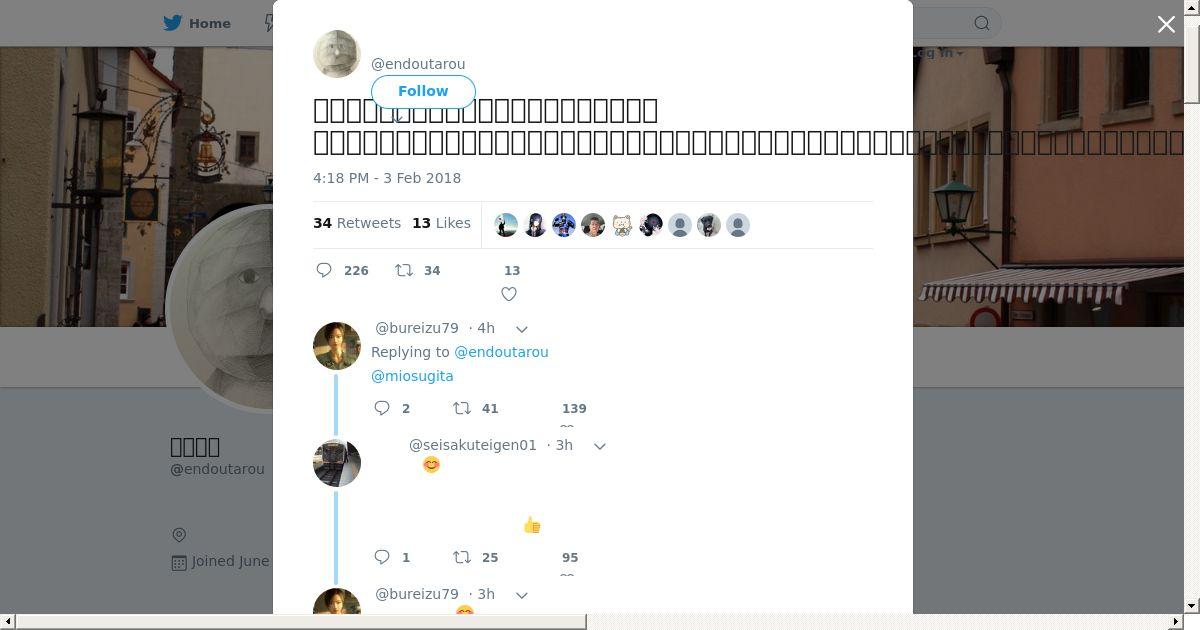
Task: Open the @miosugita mention link
Action: pos(412,376)
